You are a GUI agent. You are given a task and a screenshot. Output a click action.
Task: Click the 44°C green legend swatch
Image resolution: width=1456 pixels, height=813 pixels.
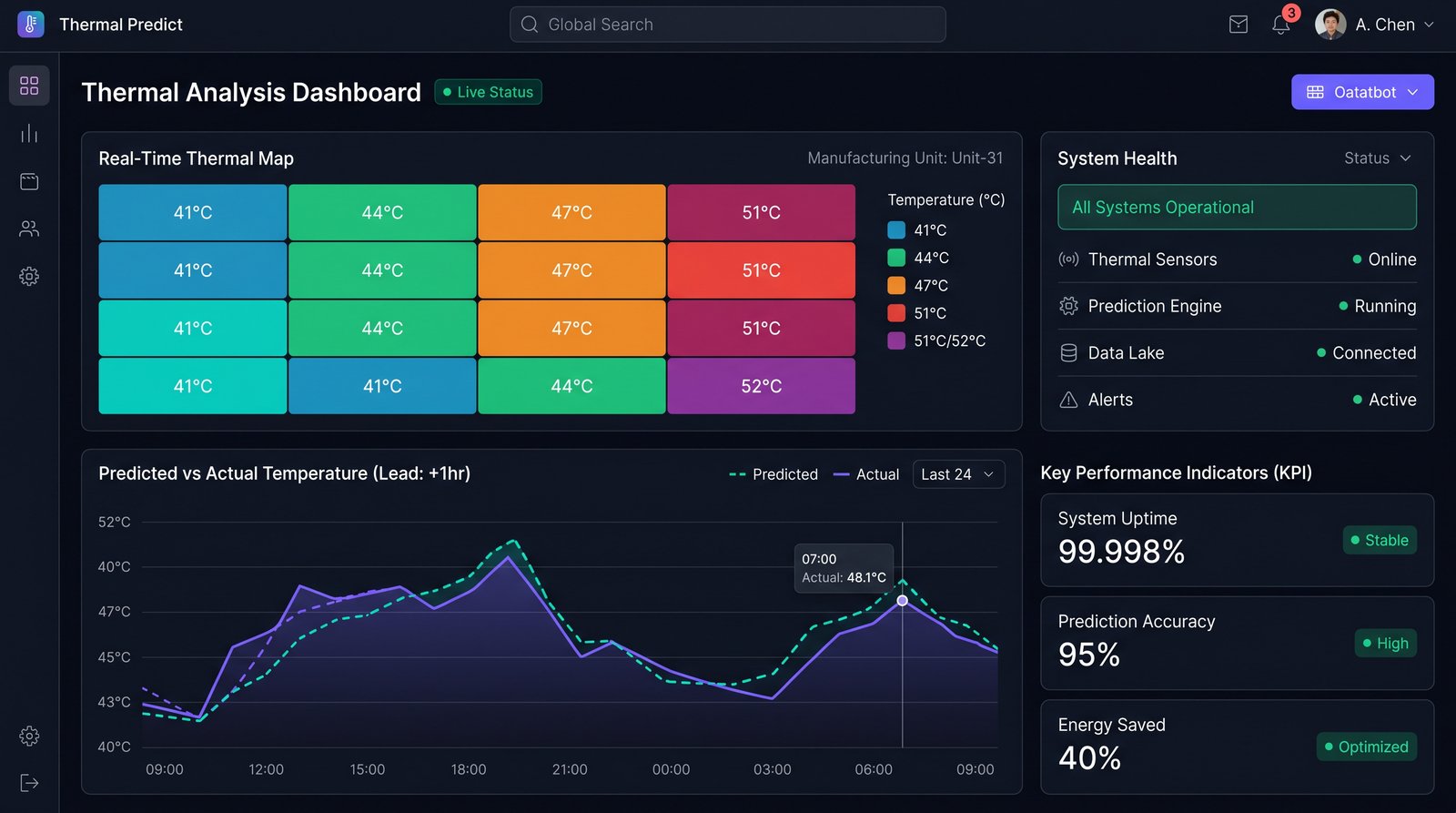tap(896, 258)
